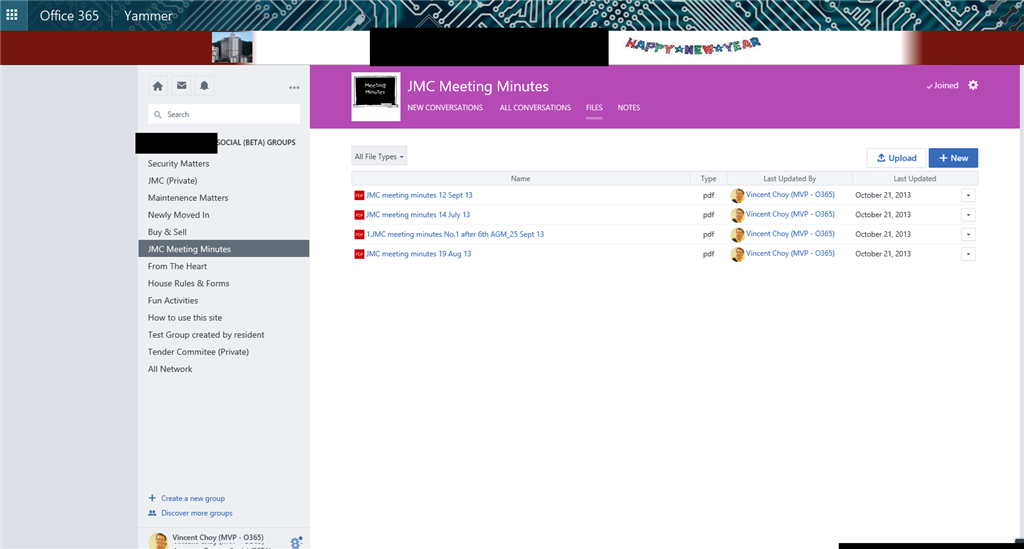Open the sidebar three-dots more menu
The image size is (1024, 549).
click(294, 87)
